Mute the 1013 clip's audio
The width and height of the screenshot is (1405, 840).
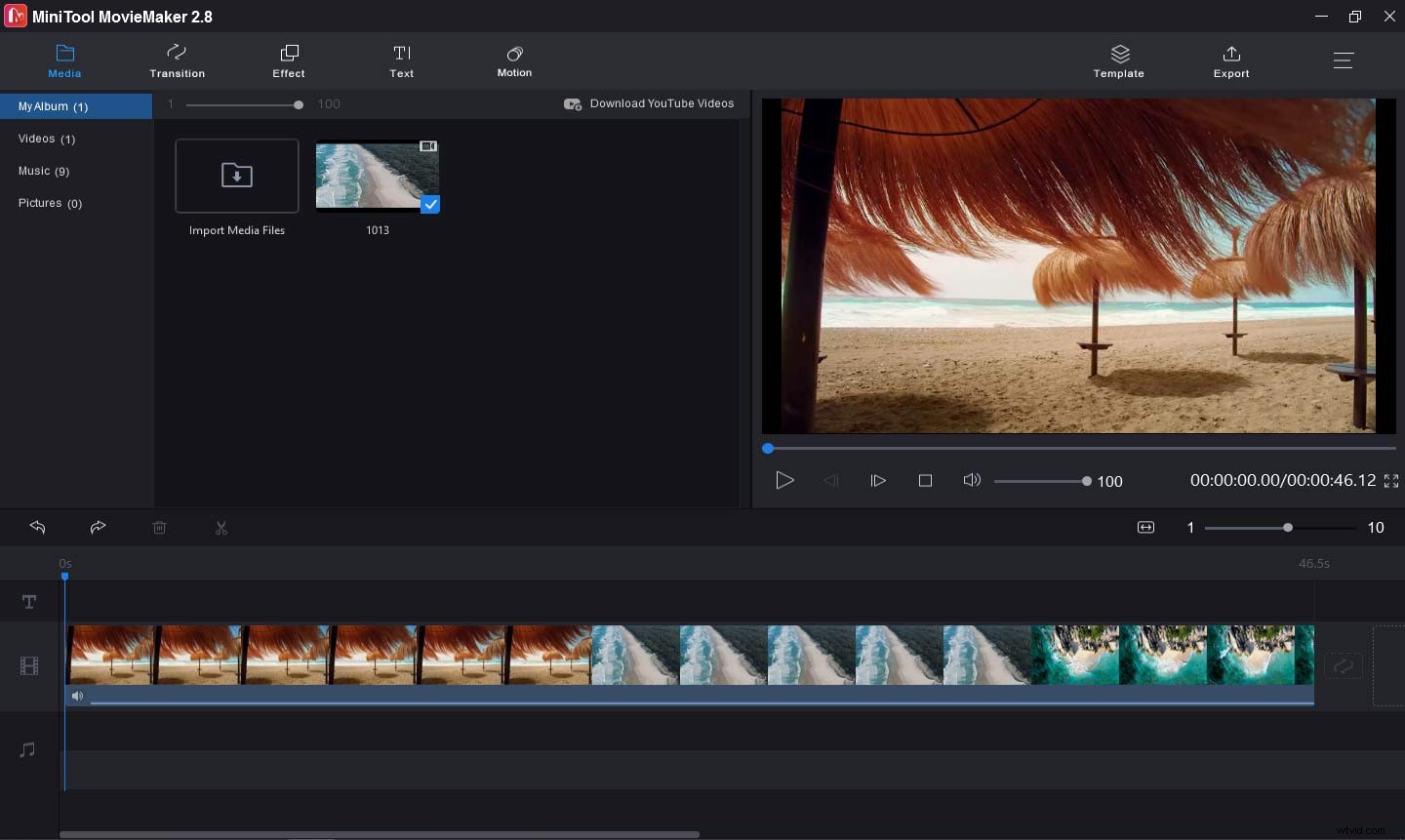click(x=78, y=696)
